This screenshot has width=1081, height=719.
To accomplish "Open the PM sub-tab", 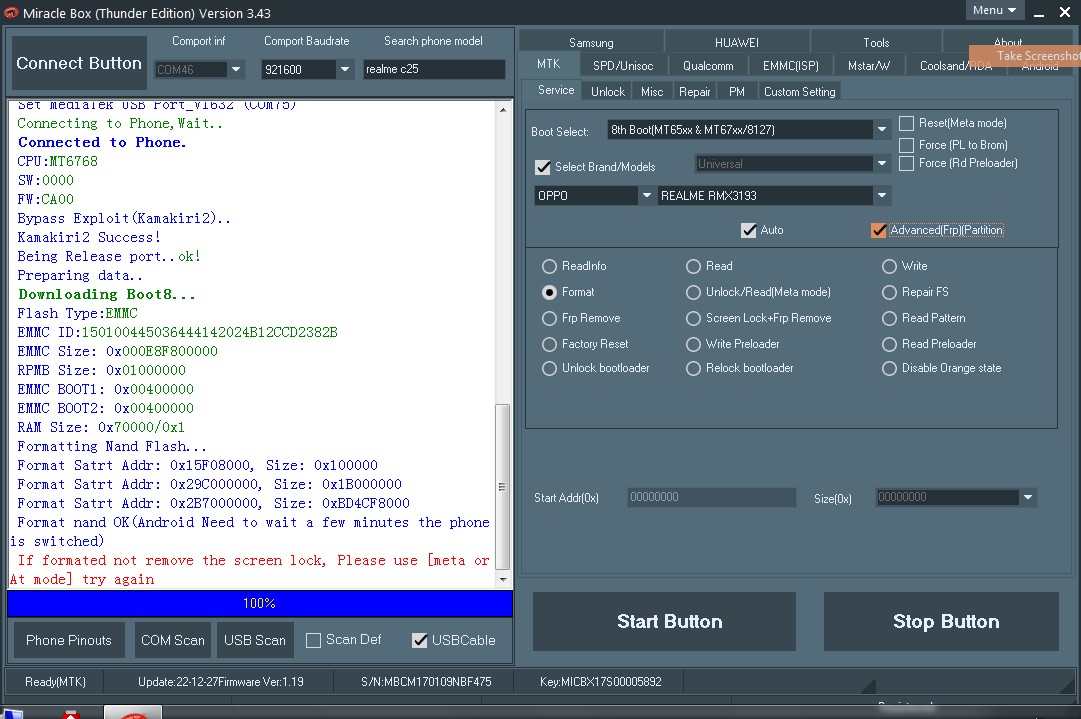I will click(x=737, y=92).
